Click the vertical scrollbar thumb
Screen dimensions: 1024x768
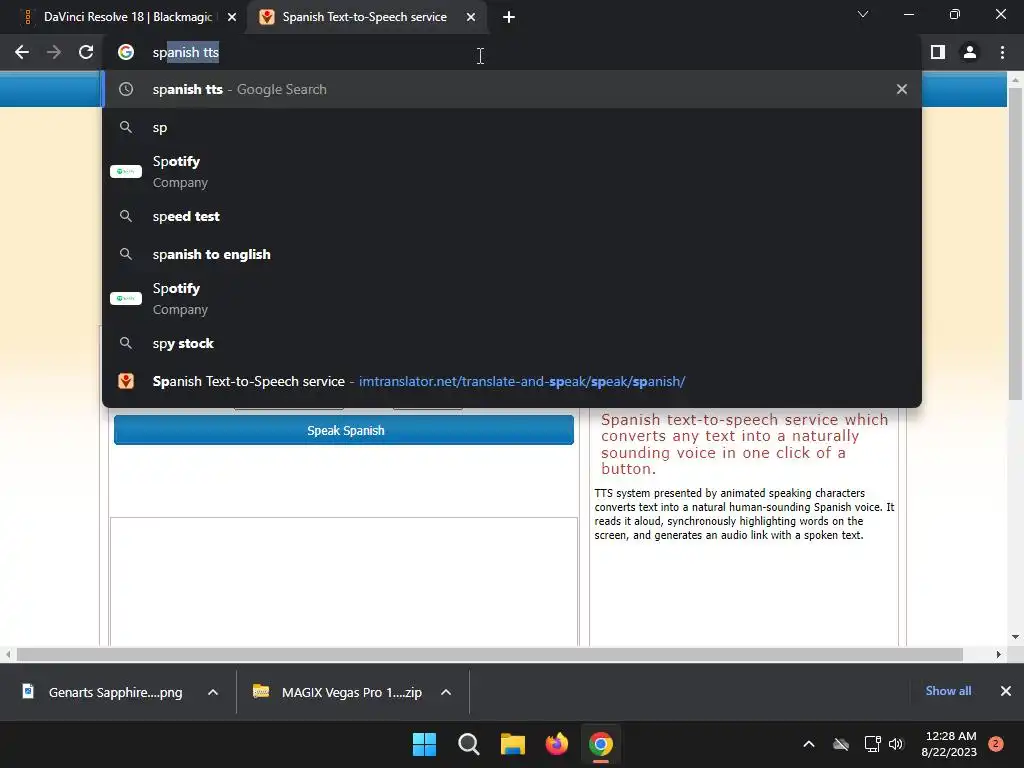1015,243
